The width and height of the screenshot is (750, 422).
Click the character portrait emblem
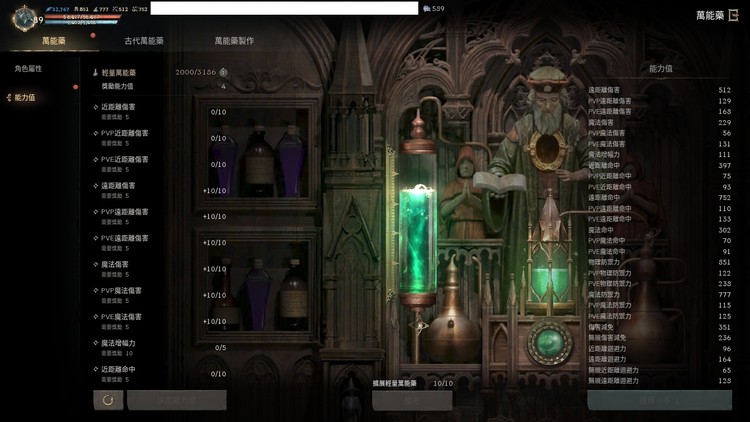26,17
